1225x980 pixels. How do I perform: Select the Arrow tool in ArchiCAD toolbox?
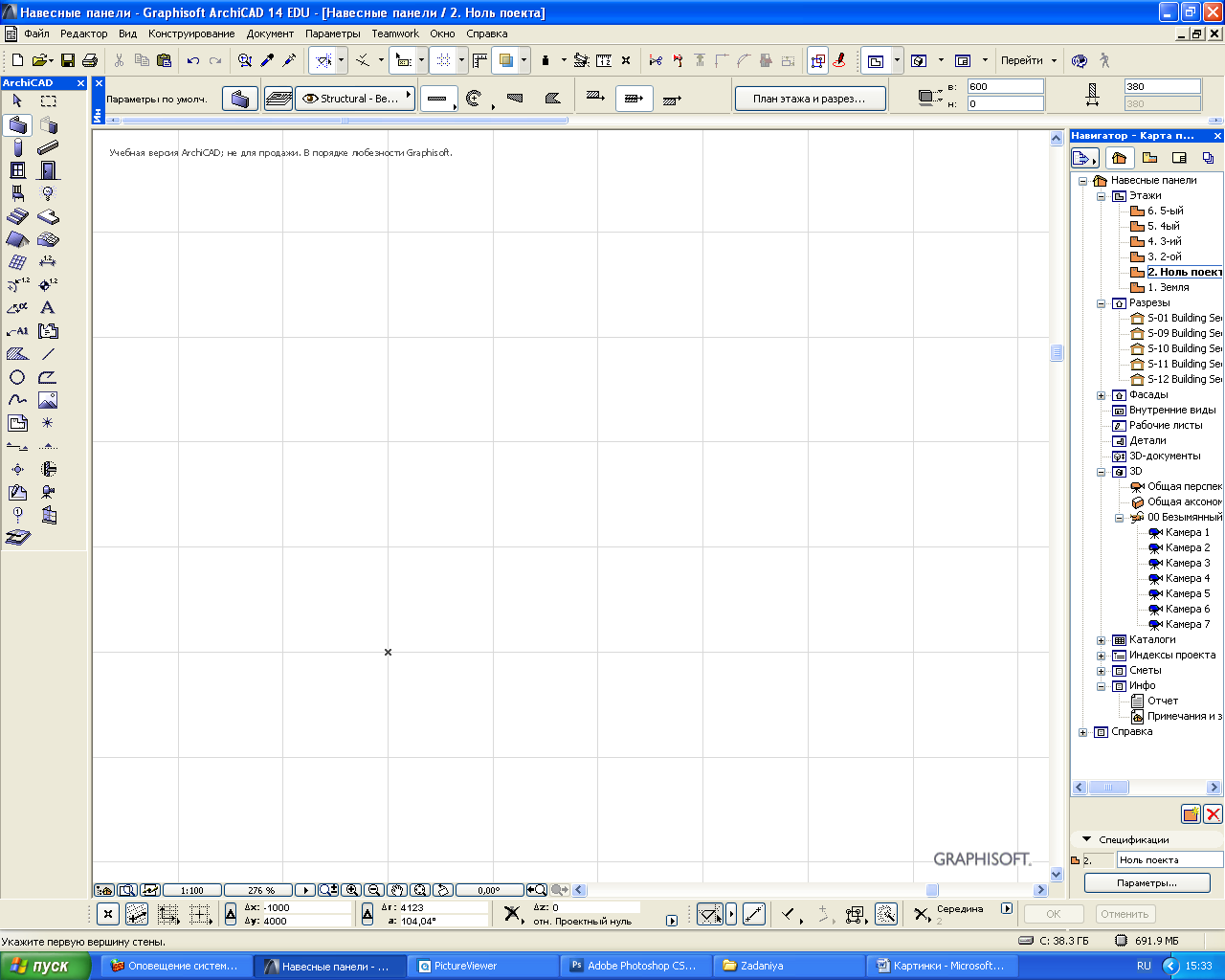[17, 100]
